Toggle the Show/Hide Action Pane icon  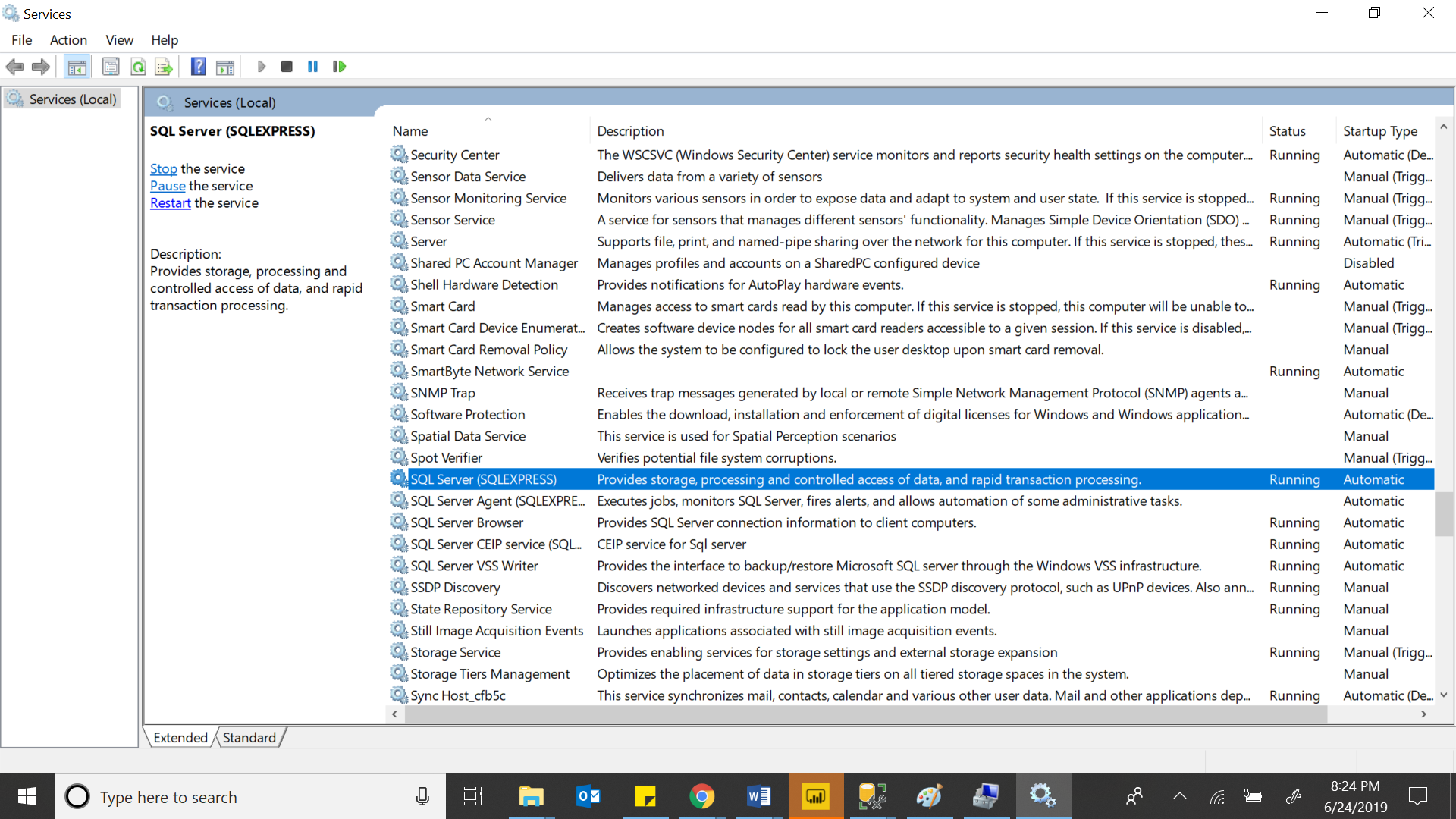(225, 67)
